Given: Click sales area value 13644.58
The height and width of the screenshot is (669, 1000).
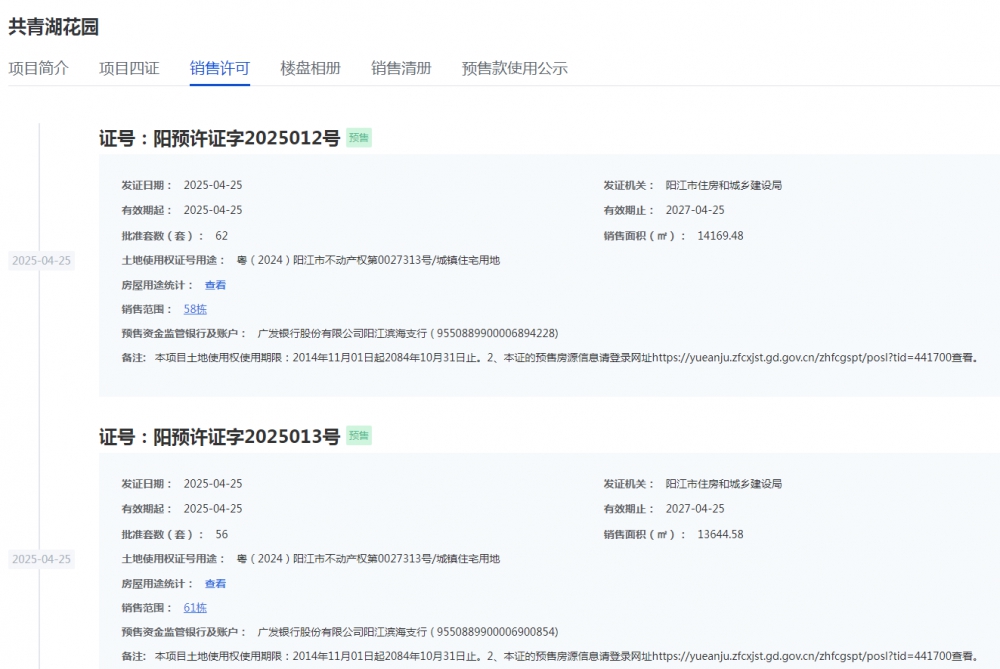Looking at the screenshot, I should [720, 534].
